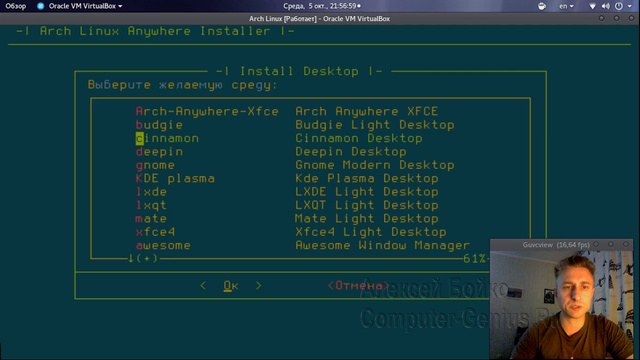Click Awesome Window Manager description
The height and width of the screenshot is (360, 640).
[x=382, y=246]
